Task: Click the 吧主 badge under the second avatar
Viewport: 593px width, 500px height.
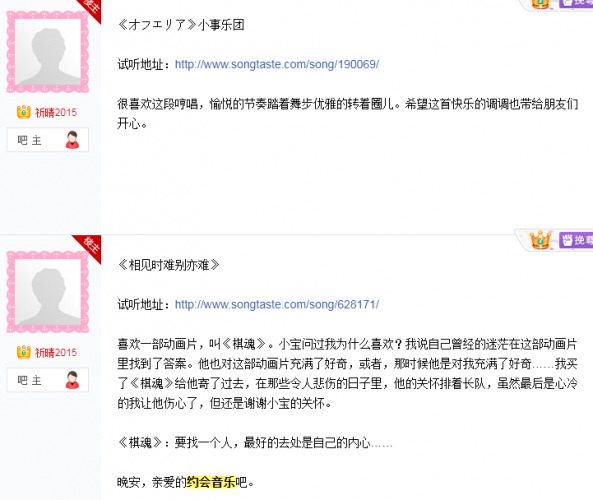Action: coord(48,380)
